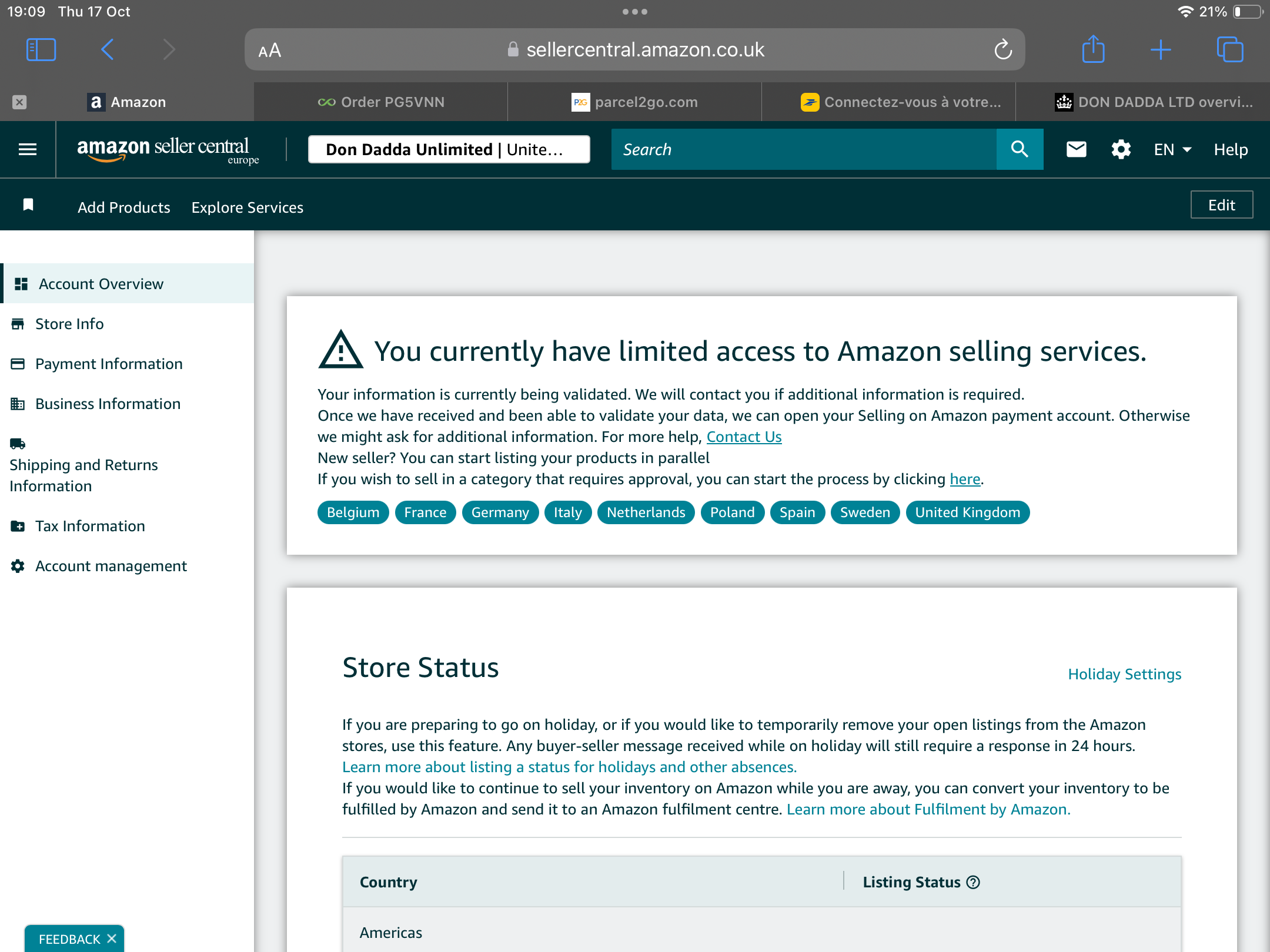Click the United Kingdom country tag
The height and width of the screenshot is (952, 1270).
click(x=968, y=512)
